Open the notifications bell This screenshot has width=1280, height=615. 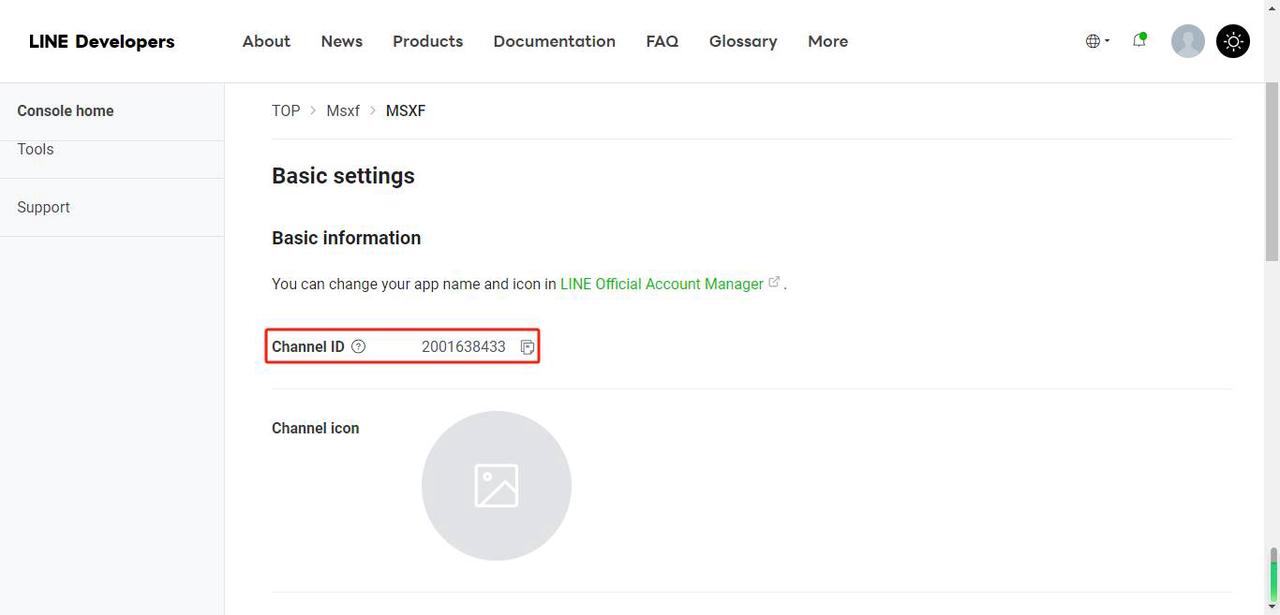(1139, 41)
